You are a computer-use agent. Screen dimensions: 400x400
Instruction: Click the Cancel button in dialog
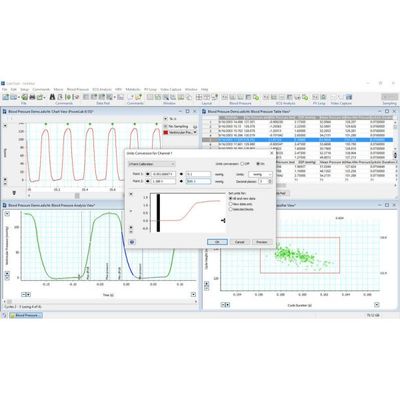pos(240,242)
